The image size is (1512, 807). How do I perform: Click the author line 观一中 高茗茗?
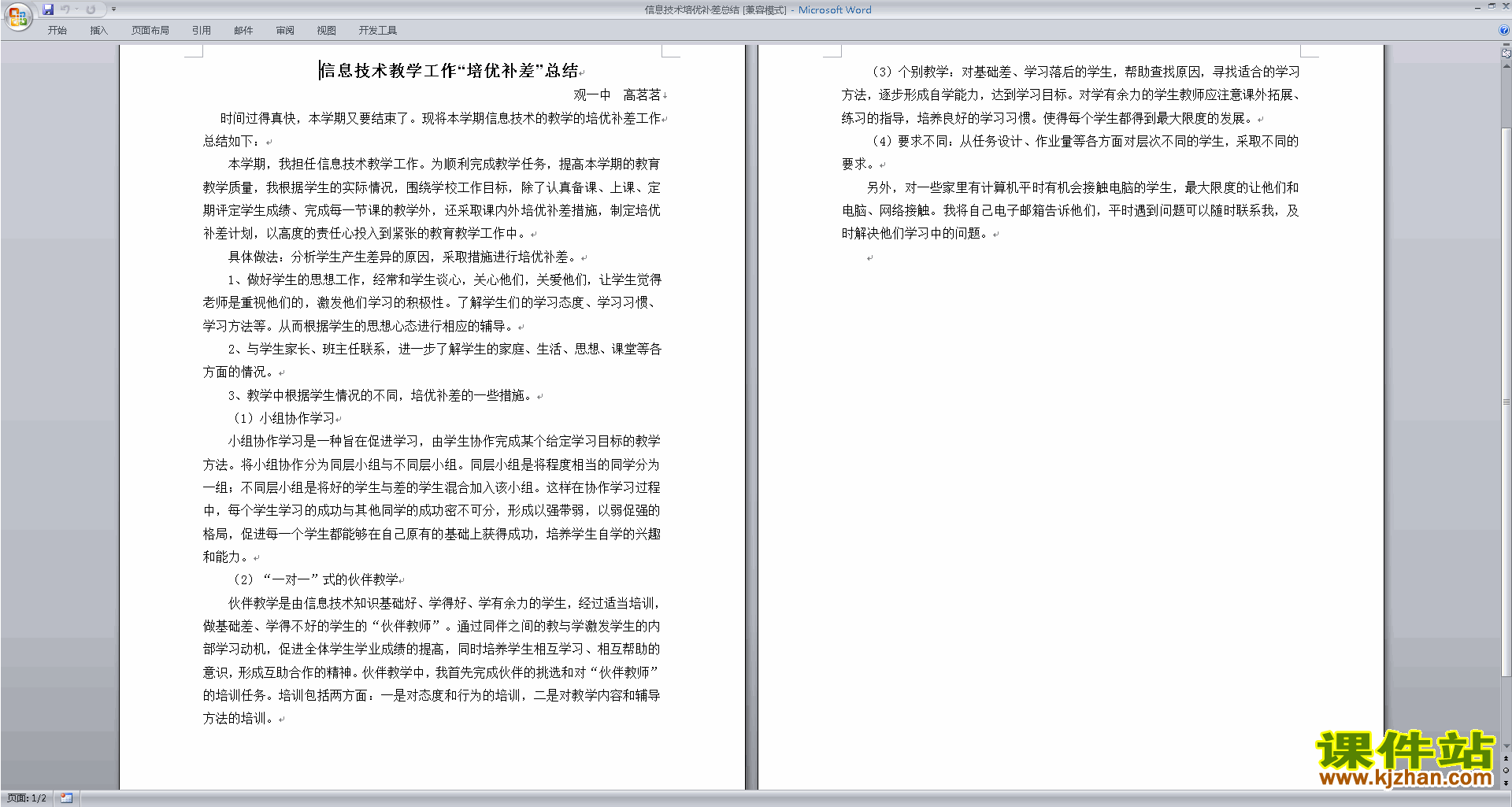click(617, 94)
